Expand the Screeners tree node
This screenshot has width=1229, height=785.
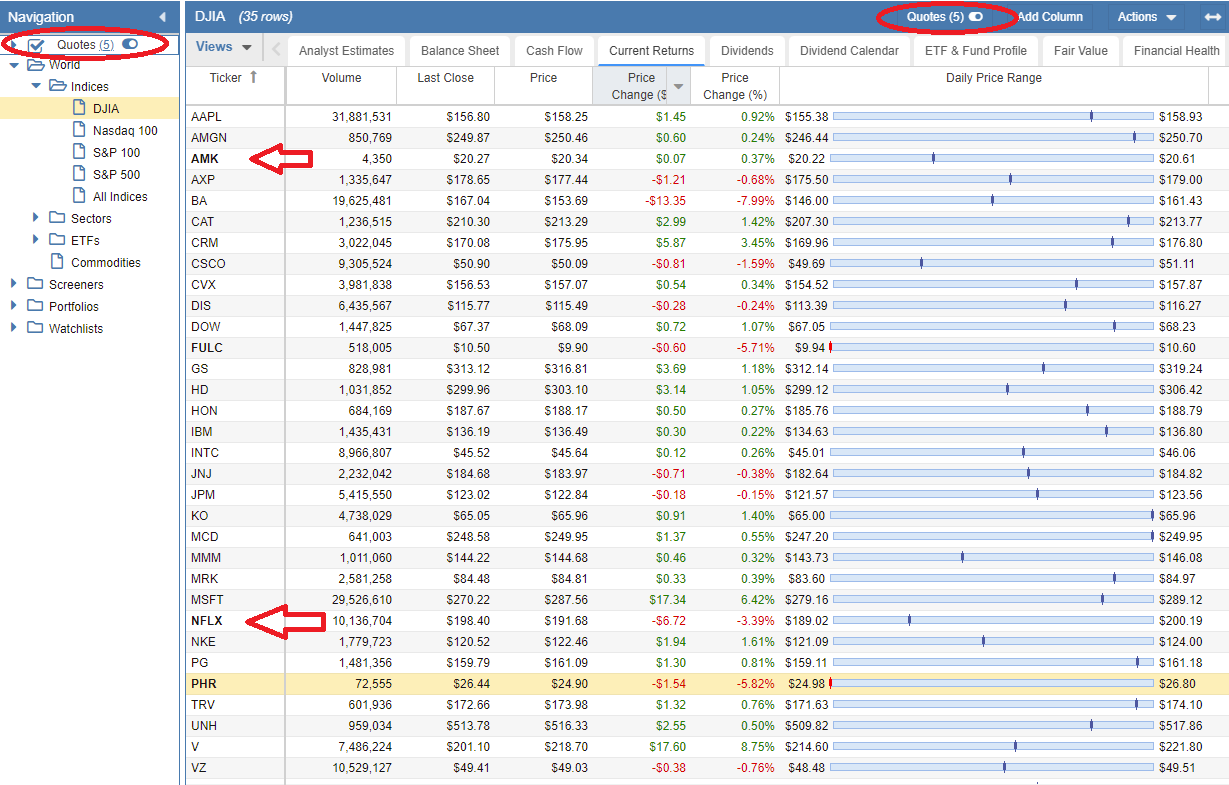pos(14,284)
